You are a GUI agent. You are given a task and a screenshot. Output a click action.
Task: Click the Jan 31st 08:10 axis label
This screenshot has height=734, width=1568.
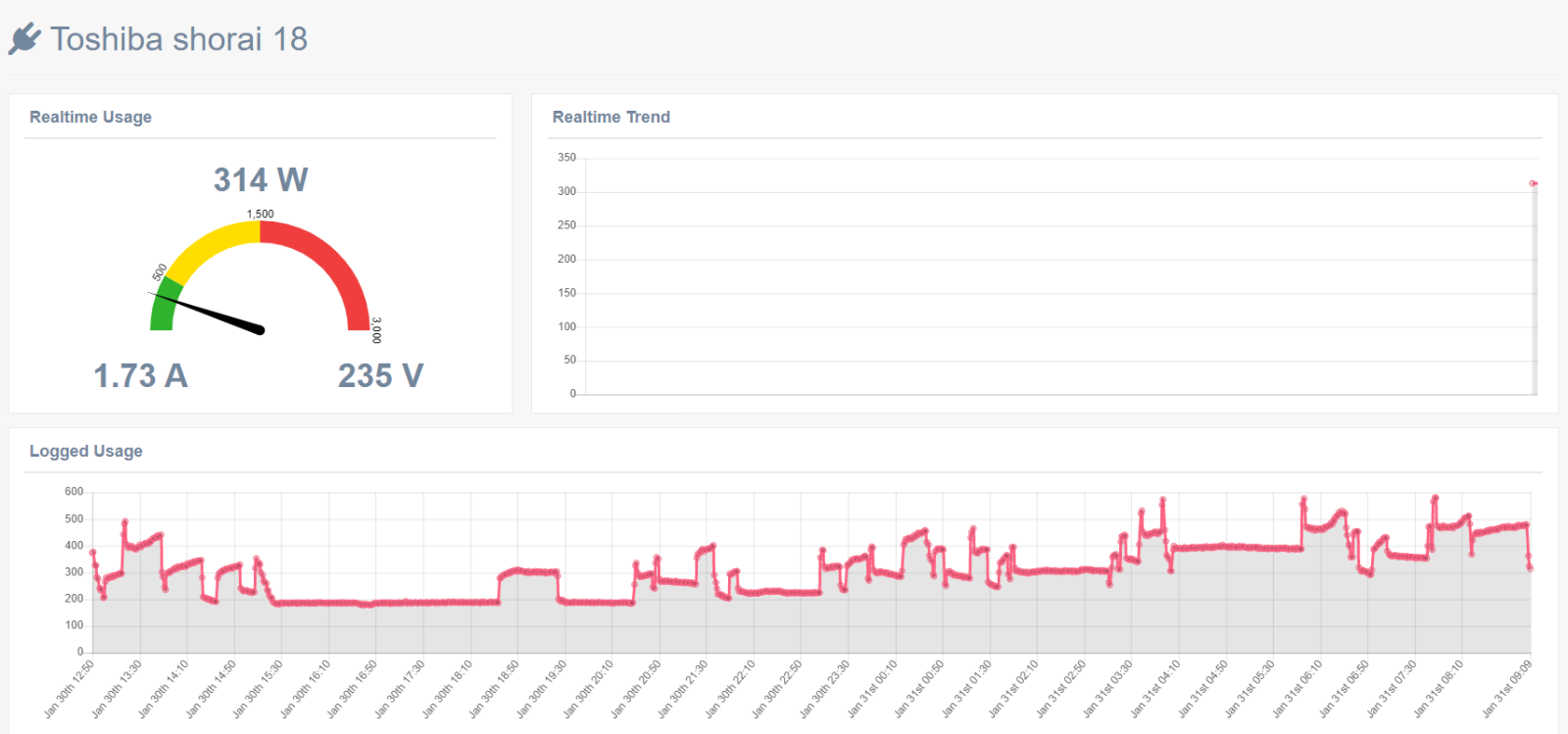[x=1439, y=689]
